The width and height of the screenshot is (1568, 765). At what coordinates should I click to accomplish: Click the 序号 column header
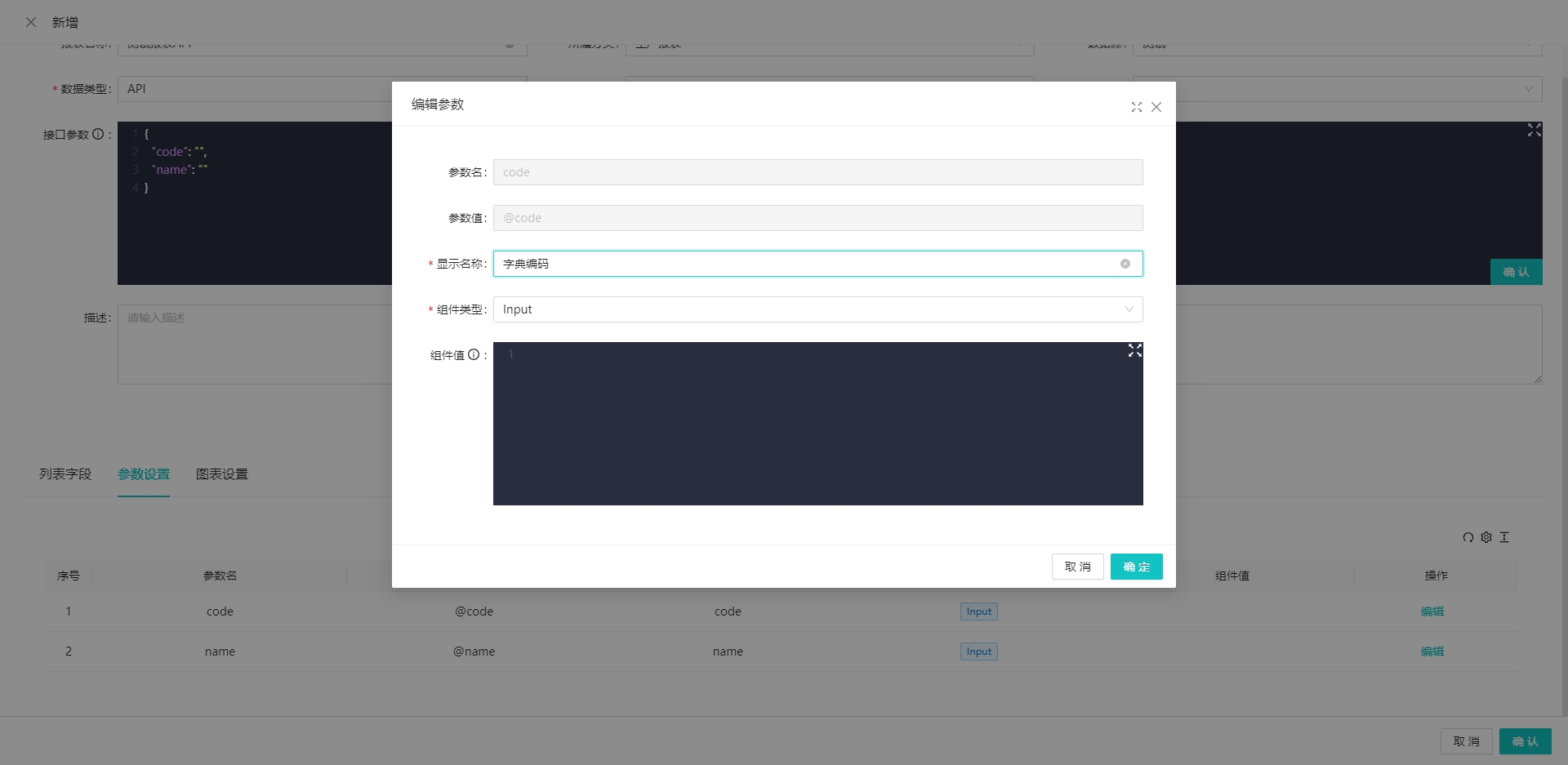pyautogui.click(x=69, y=576)
